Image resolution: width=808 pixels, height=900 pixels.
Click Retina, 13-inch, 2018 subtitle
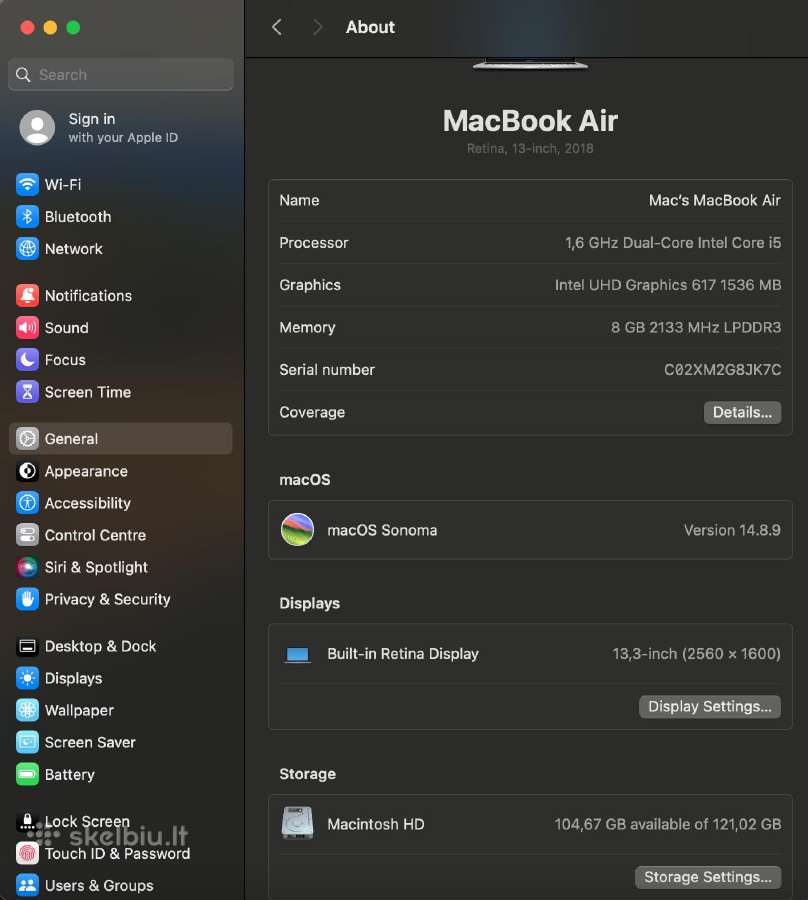[530, 149]
